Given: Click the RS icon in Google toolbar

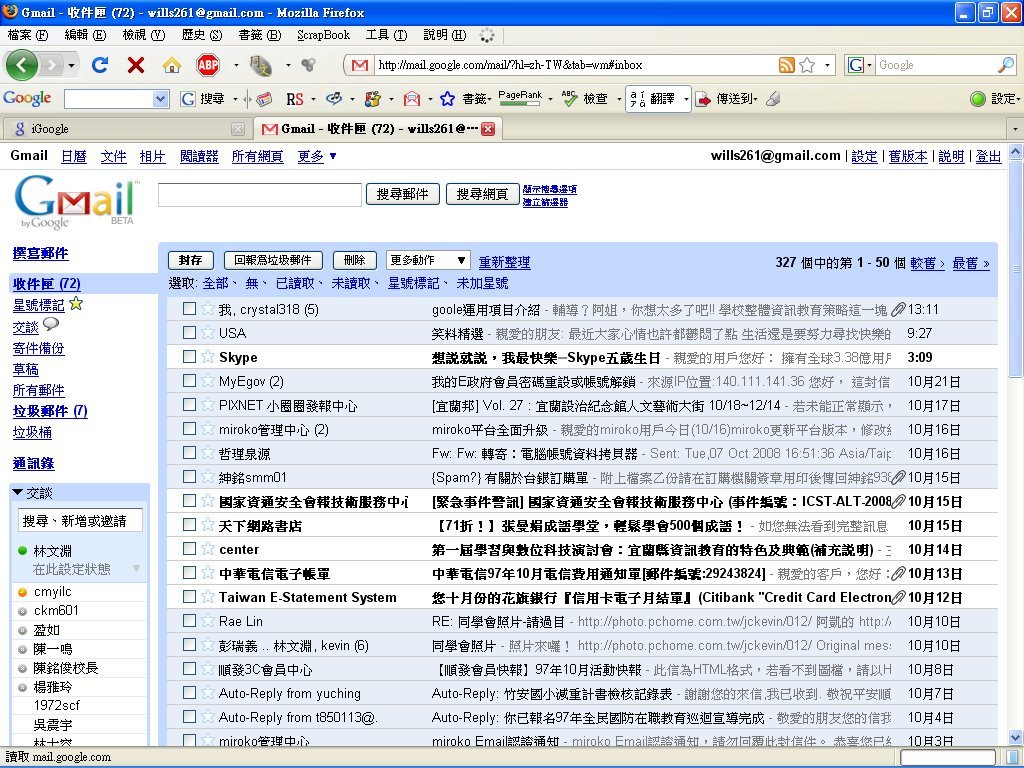Looking at the screenshot, I should coord(295,99).
